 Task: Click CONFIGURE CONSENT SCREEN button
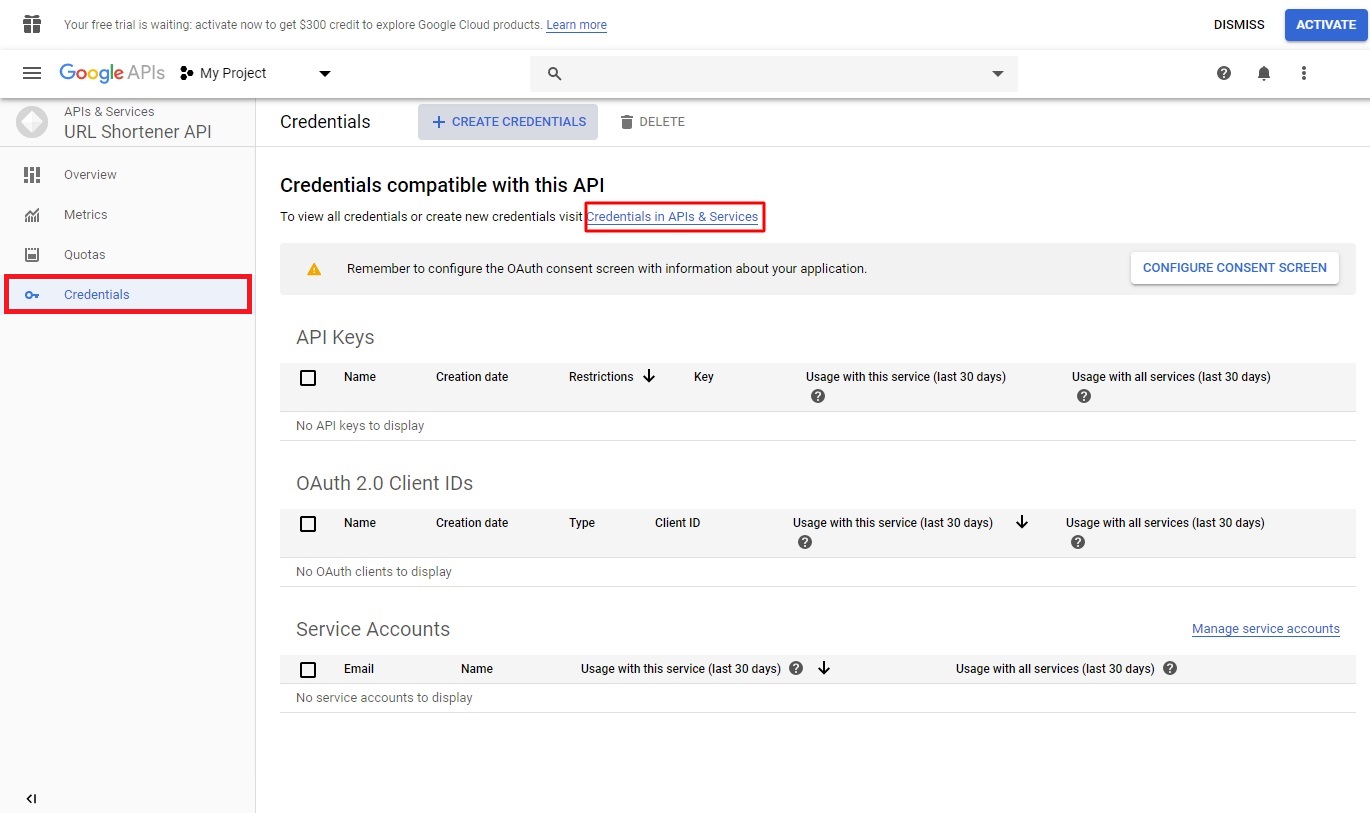pos(1235,268)
